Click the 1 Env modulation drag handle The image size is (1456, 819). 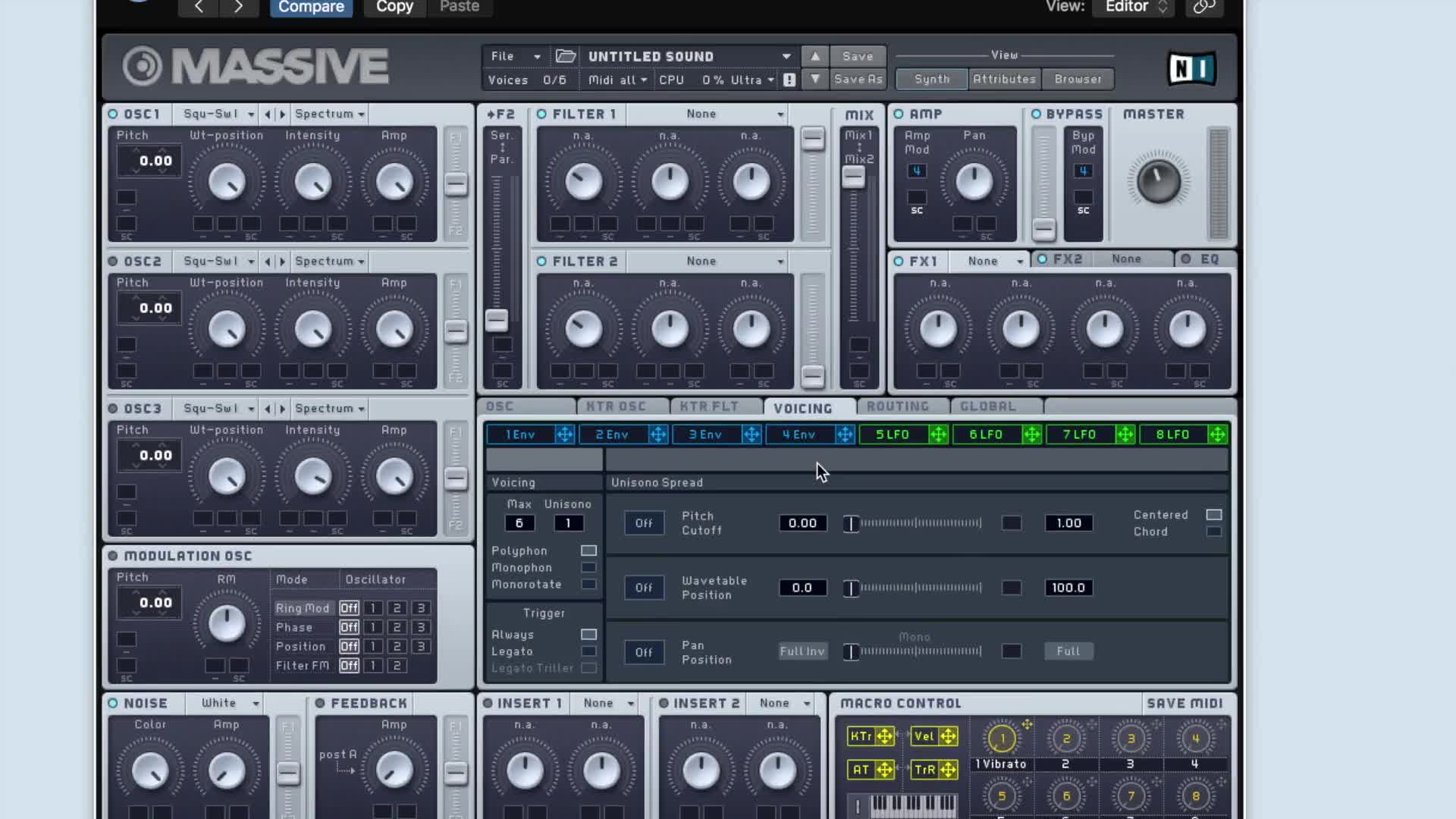[x=564, y=435]
